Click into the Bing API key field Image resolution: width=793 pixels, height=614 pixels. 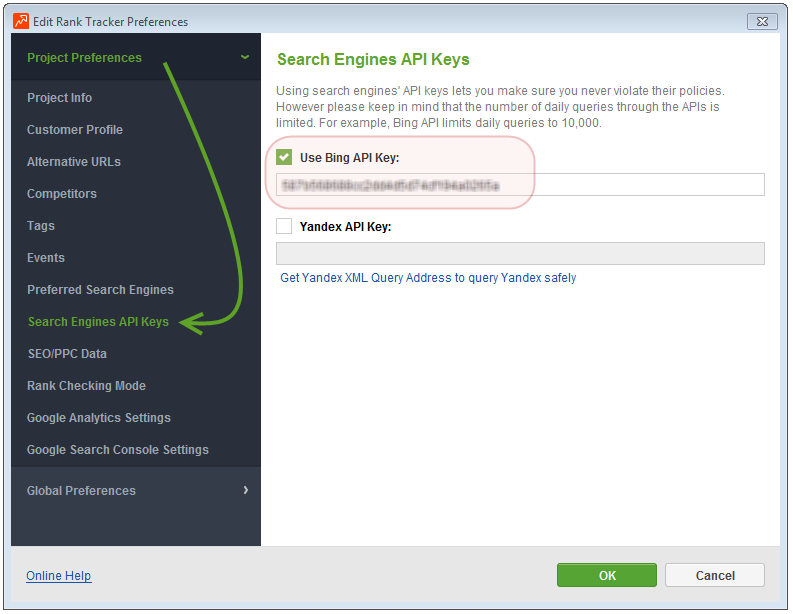(520, 185)
